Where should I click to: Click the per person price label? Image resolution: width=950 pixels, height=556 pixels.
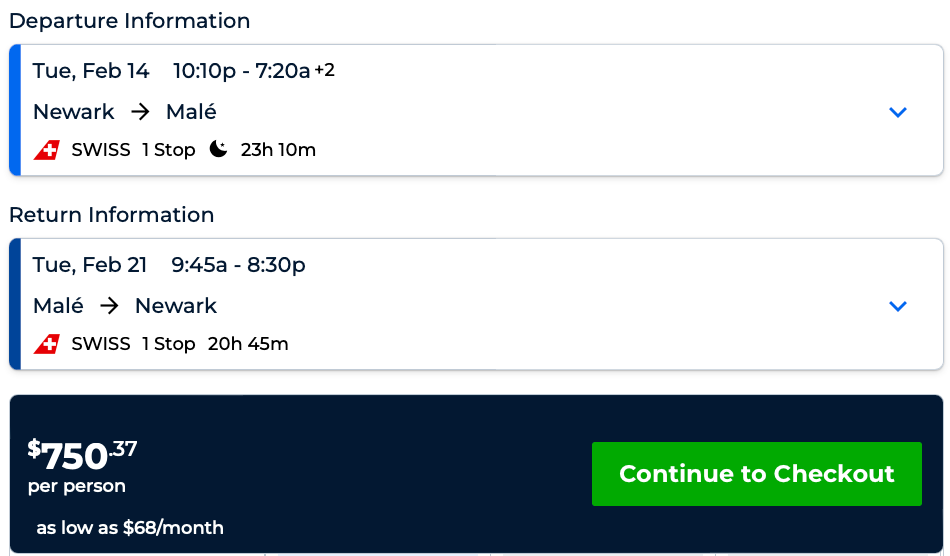[77, 487]
